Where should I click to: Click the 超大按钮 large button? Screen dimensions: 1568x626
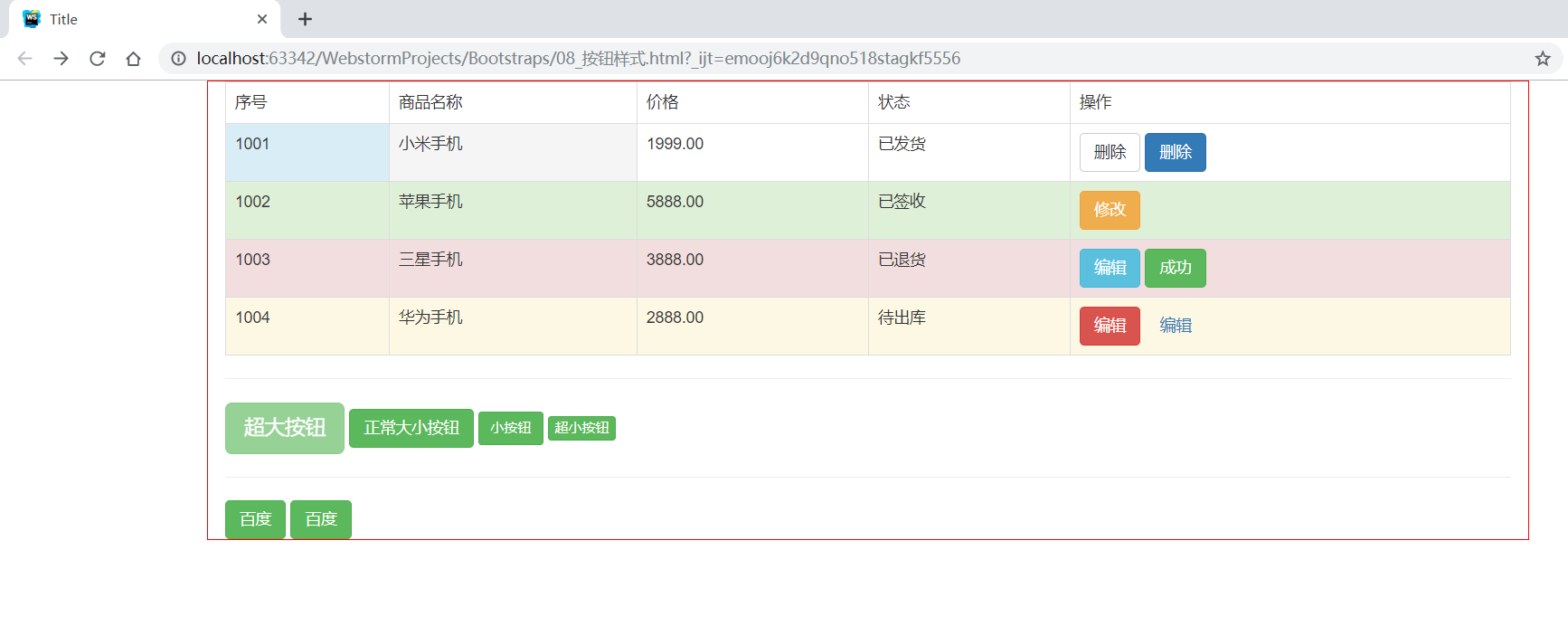coord(285,428)
